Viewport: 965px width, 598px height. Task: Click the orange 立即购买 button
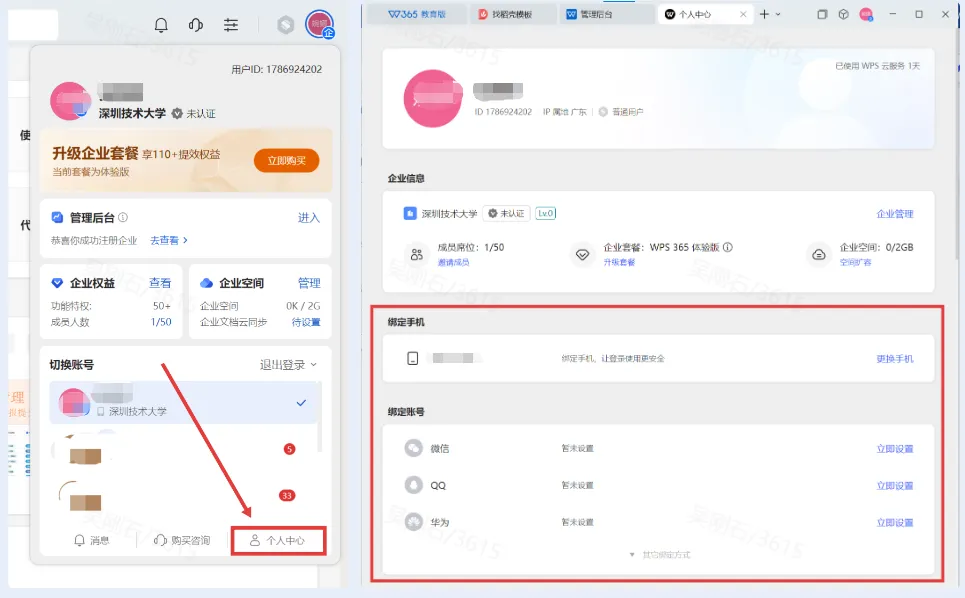click(286, 161)
